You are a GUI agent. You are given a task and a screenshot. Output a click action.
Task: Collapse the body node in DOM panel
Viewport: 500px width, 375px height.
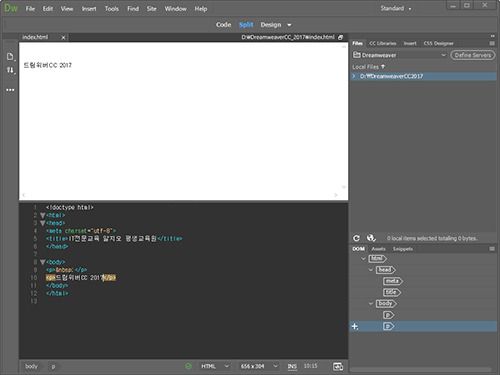pyautogui.click(x=371, y=304)
